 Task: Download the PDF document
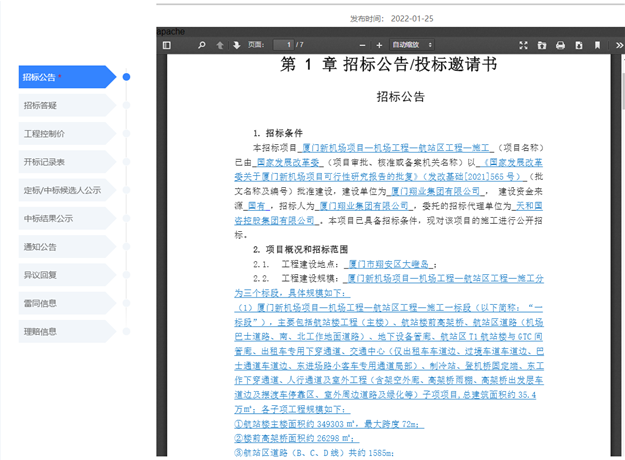(579, 45)
